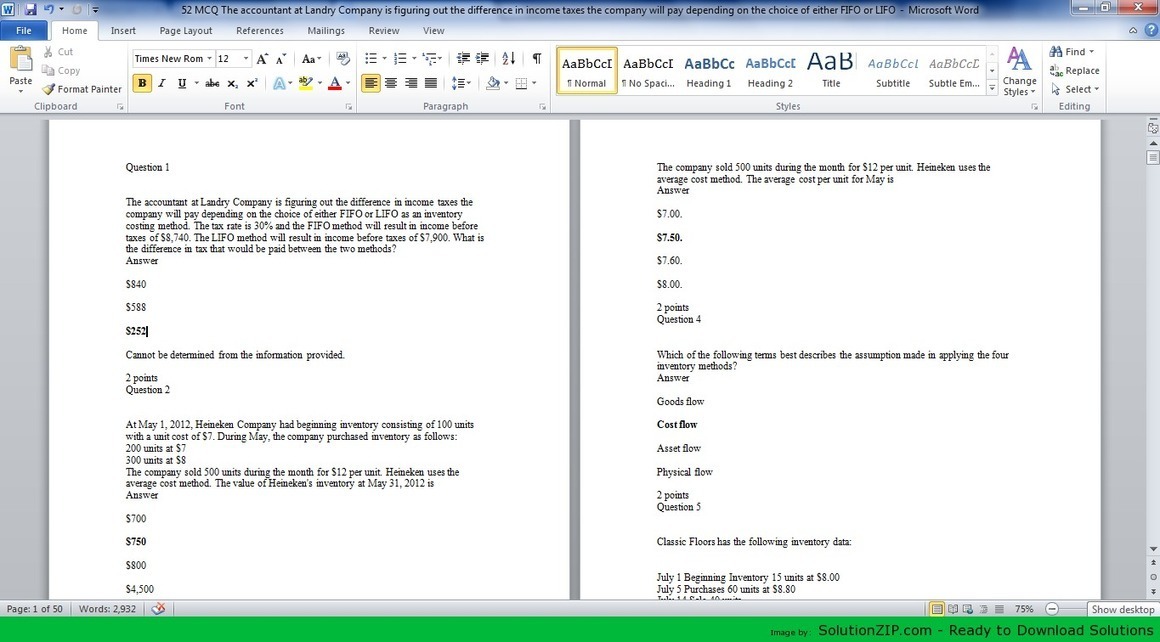
Task: Toggle Bold formatting off
Action: coord(142,84)
